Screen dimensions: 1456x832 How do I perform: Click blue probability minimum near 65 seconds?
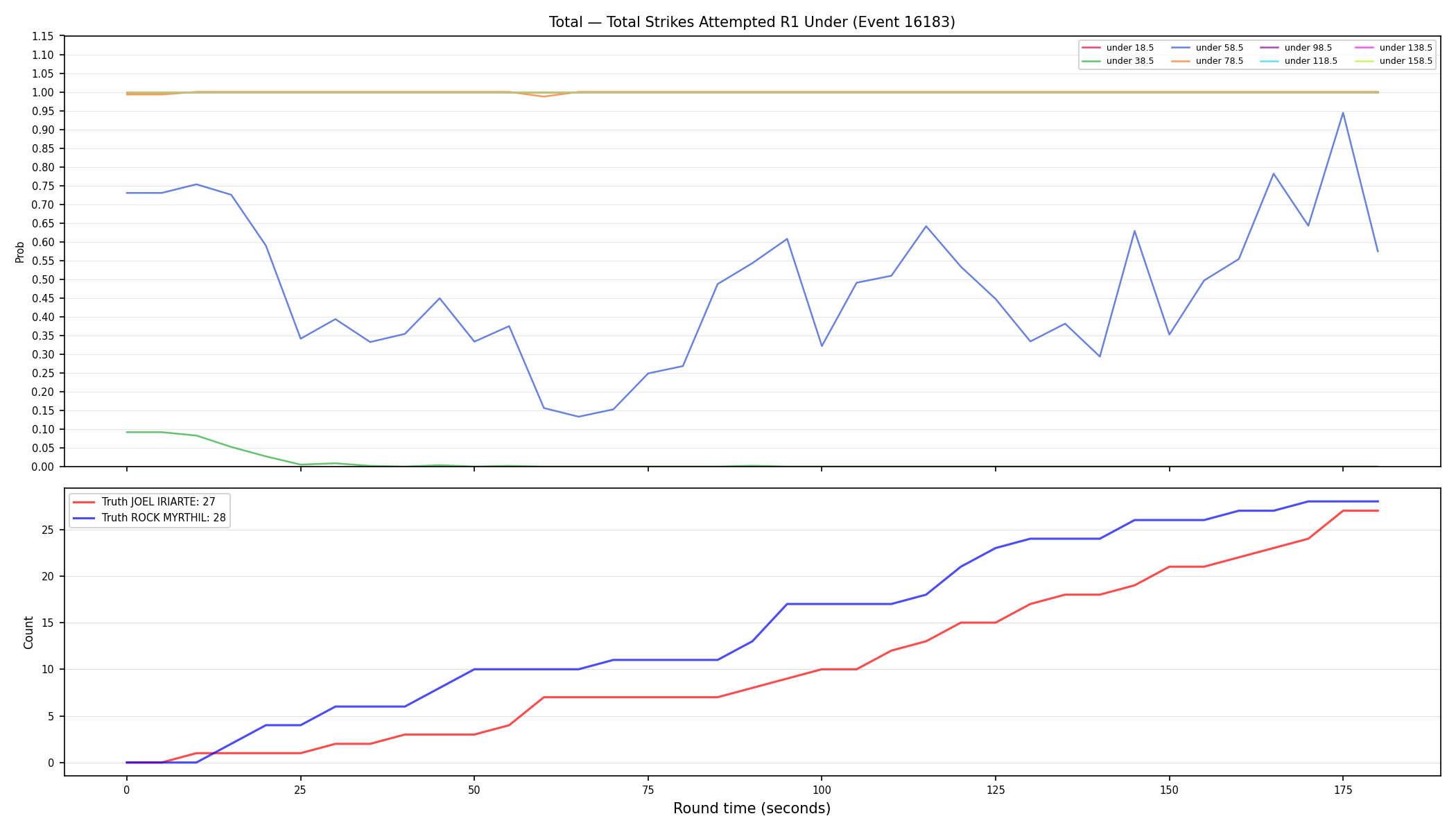tap(578, 417)
